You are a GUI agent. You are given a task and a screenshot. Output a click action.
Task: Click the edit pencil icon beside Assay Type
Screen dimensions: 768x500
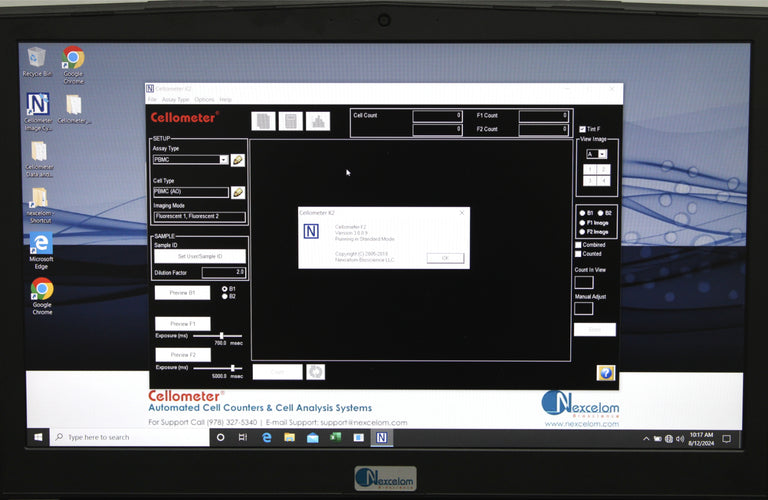(x=238, y=160)
